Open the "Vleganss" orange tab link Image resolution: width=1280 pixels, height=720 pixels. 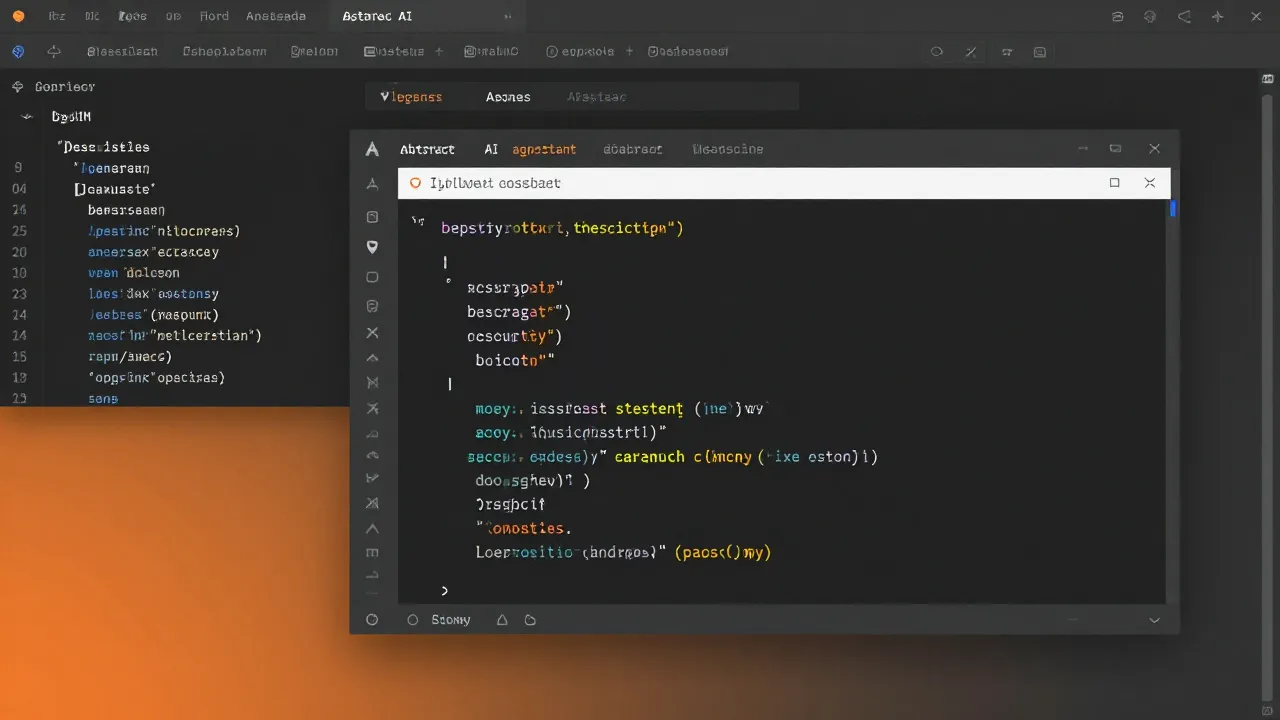point(411,97)
